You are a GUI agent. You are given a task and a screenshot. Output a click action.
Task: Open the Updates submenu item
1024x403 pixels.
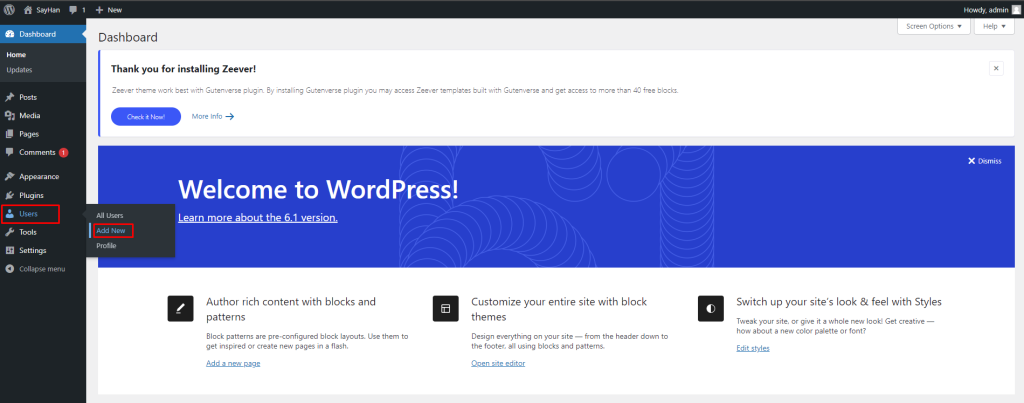[19, 70]
